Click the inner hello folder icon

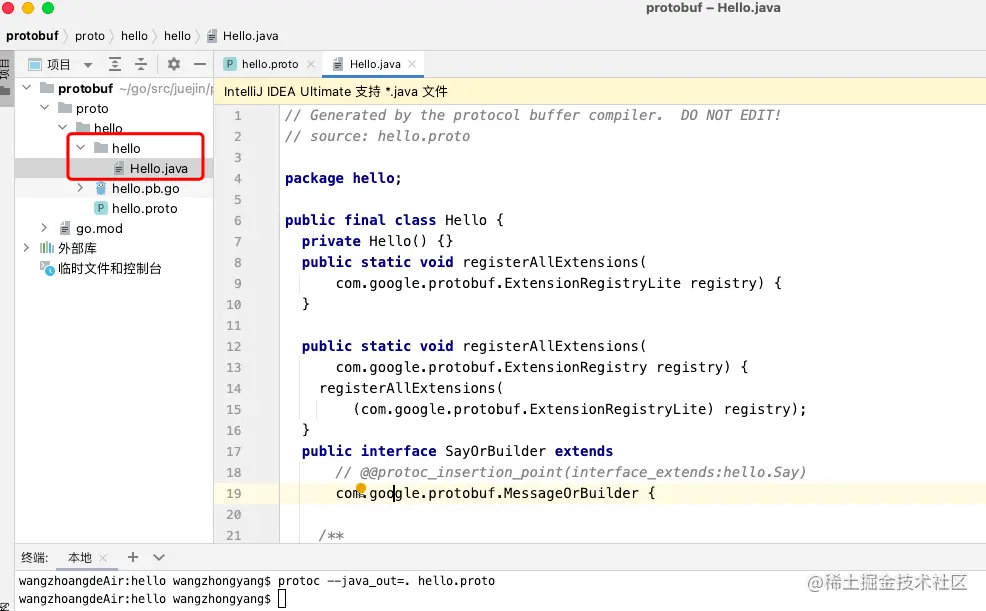(x=101, y=148)
